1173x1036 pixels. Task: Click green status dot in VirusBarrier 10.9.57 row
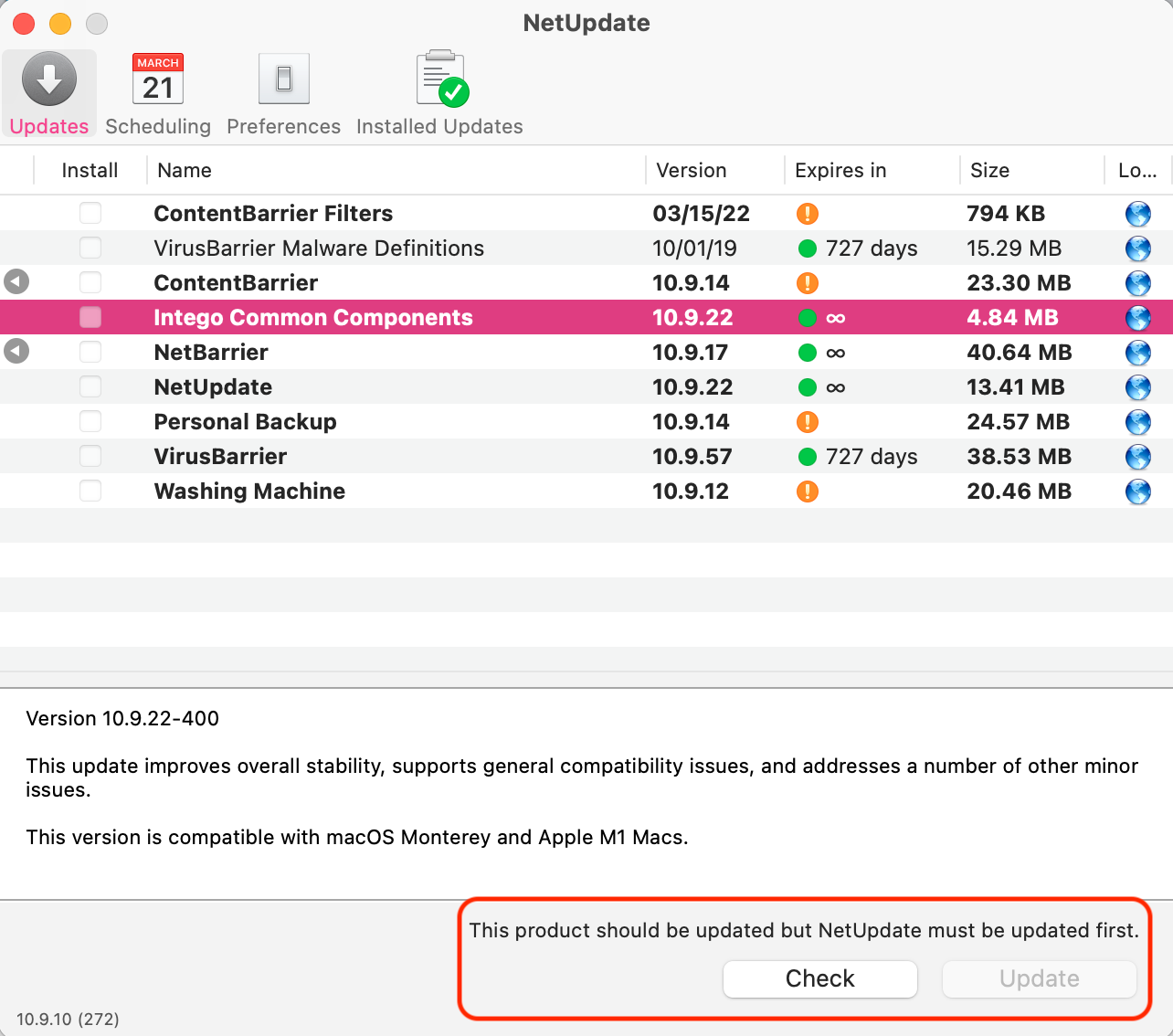tap(808, 457)
